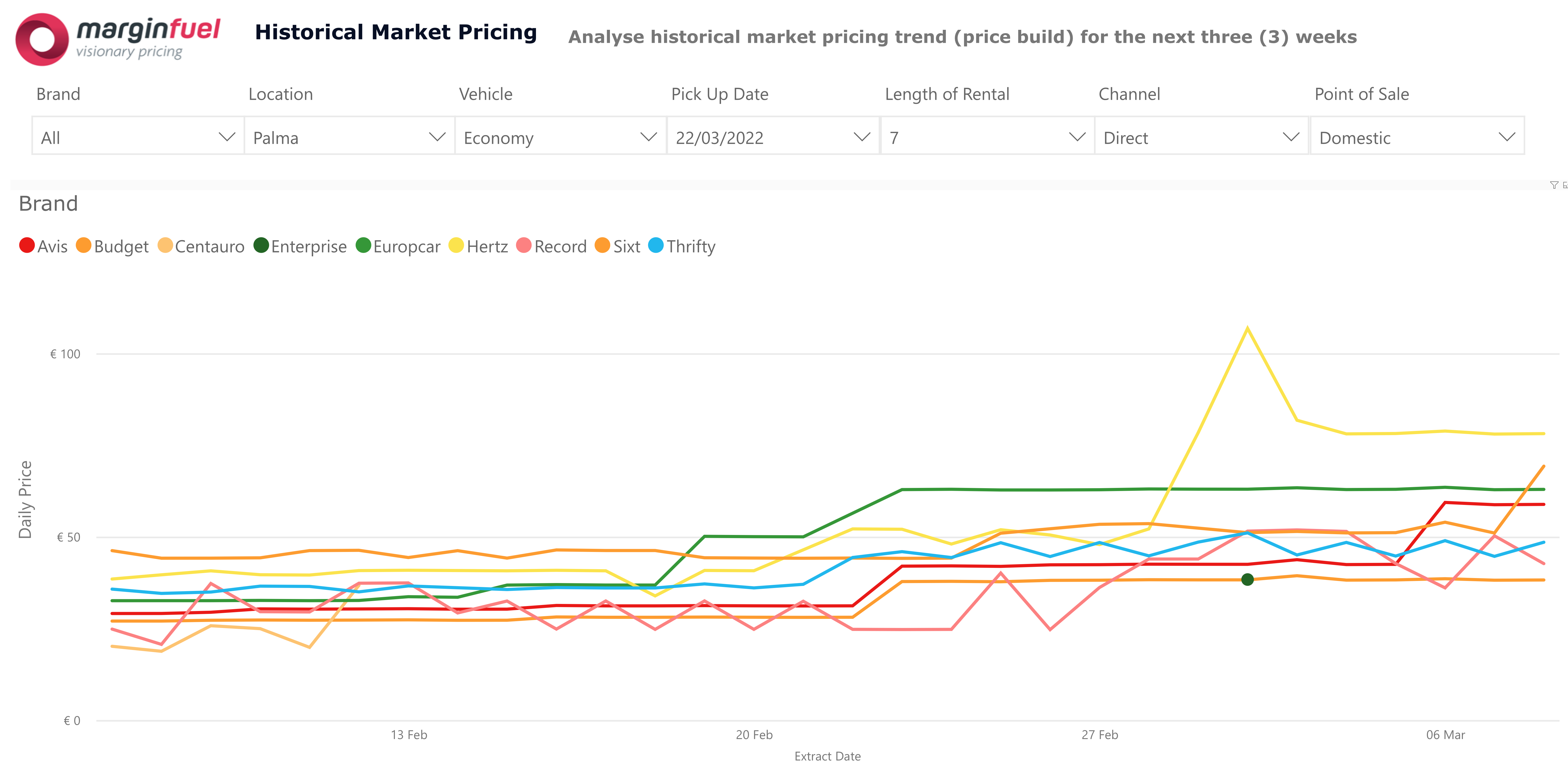Click the Thrifty blue legend marker

tap(656, 245)
